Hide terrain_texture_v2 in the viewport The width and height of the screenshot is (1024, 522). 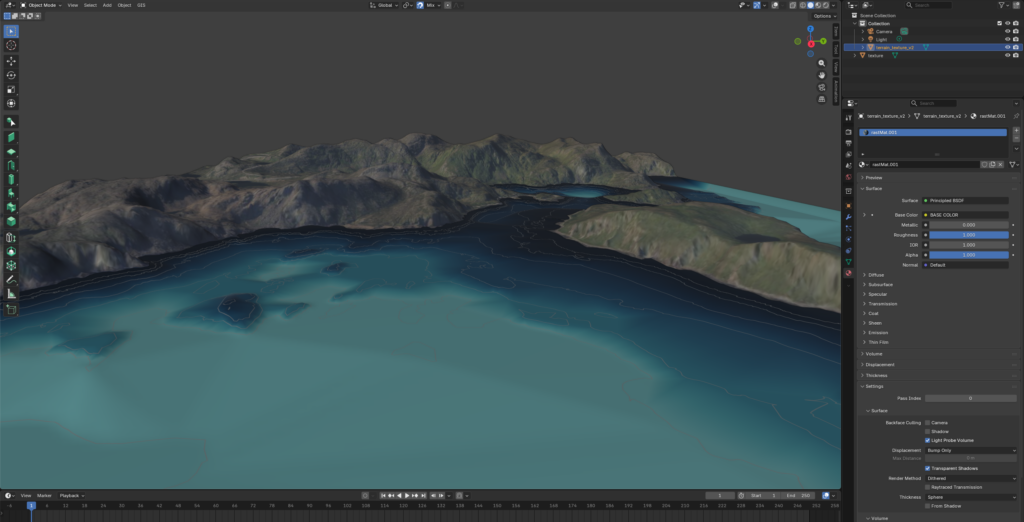coord(1007,47)
